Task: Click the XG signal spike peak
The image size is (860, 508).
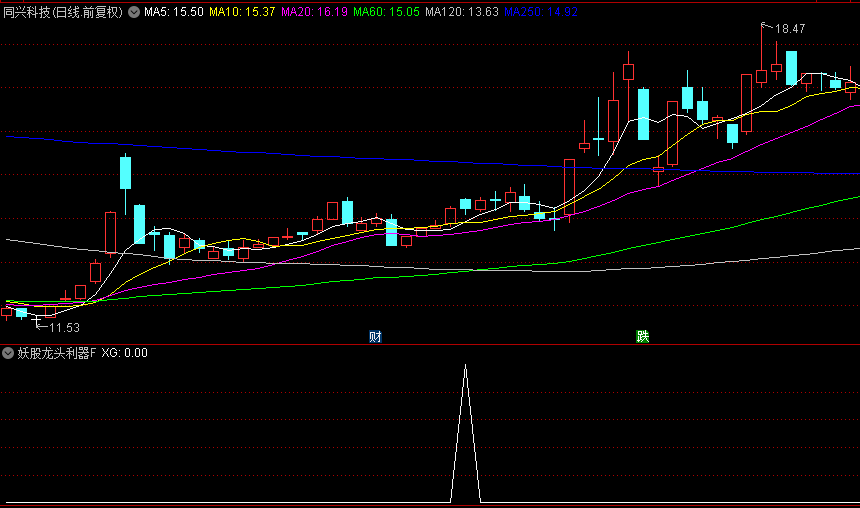Action: pyautogui.click(x=465, y=367)
